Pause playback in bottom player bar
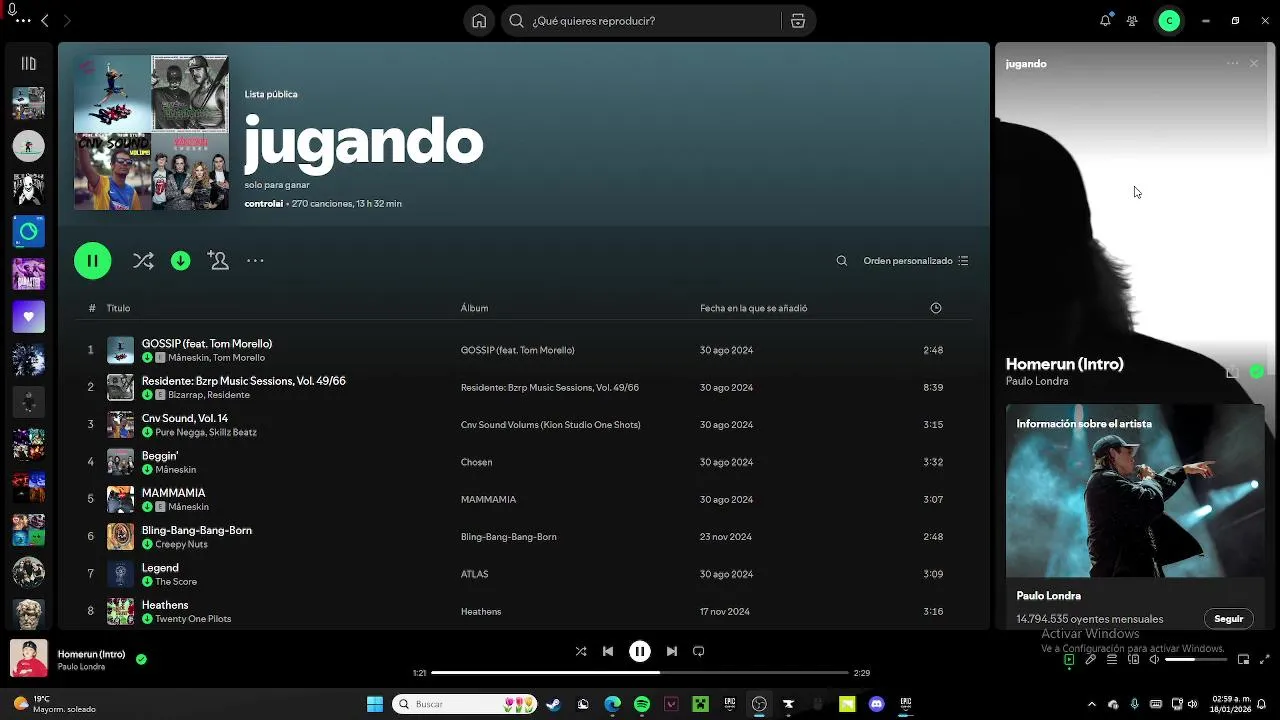This screenshot has height=720, width=1280. click(640, 651)
